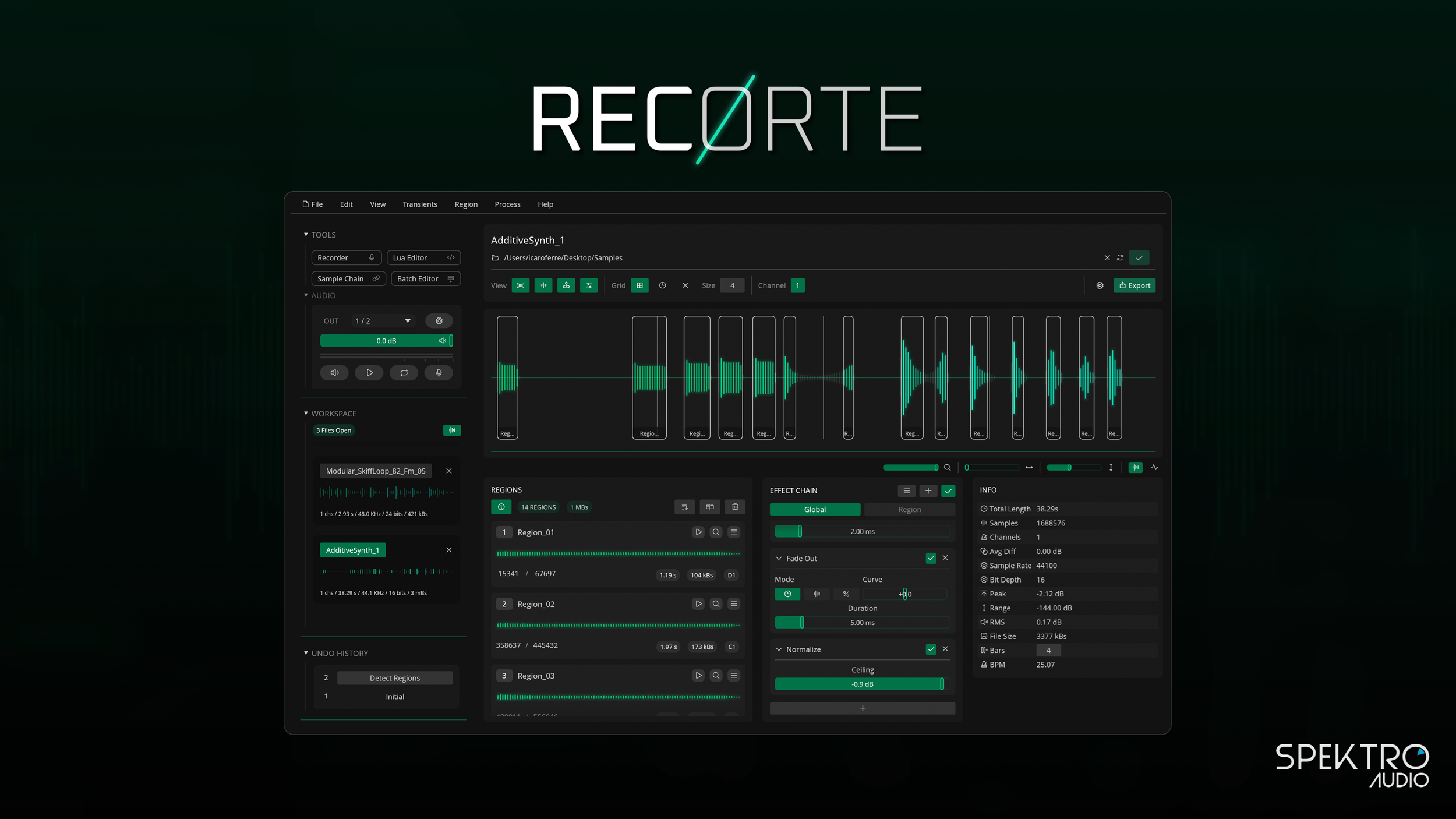This screenshot has width=1456, height=819.
Task: Toggle the Effect Chain enable checkbox
Action: [x=948, y=490]
